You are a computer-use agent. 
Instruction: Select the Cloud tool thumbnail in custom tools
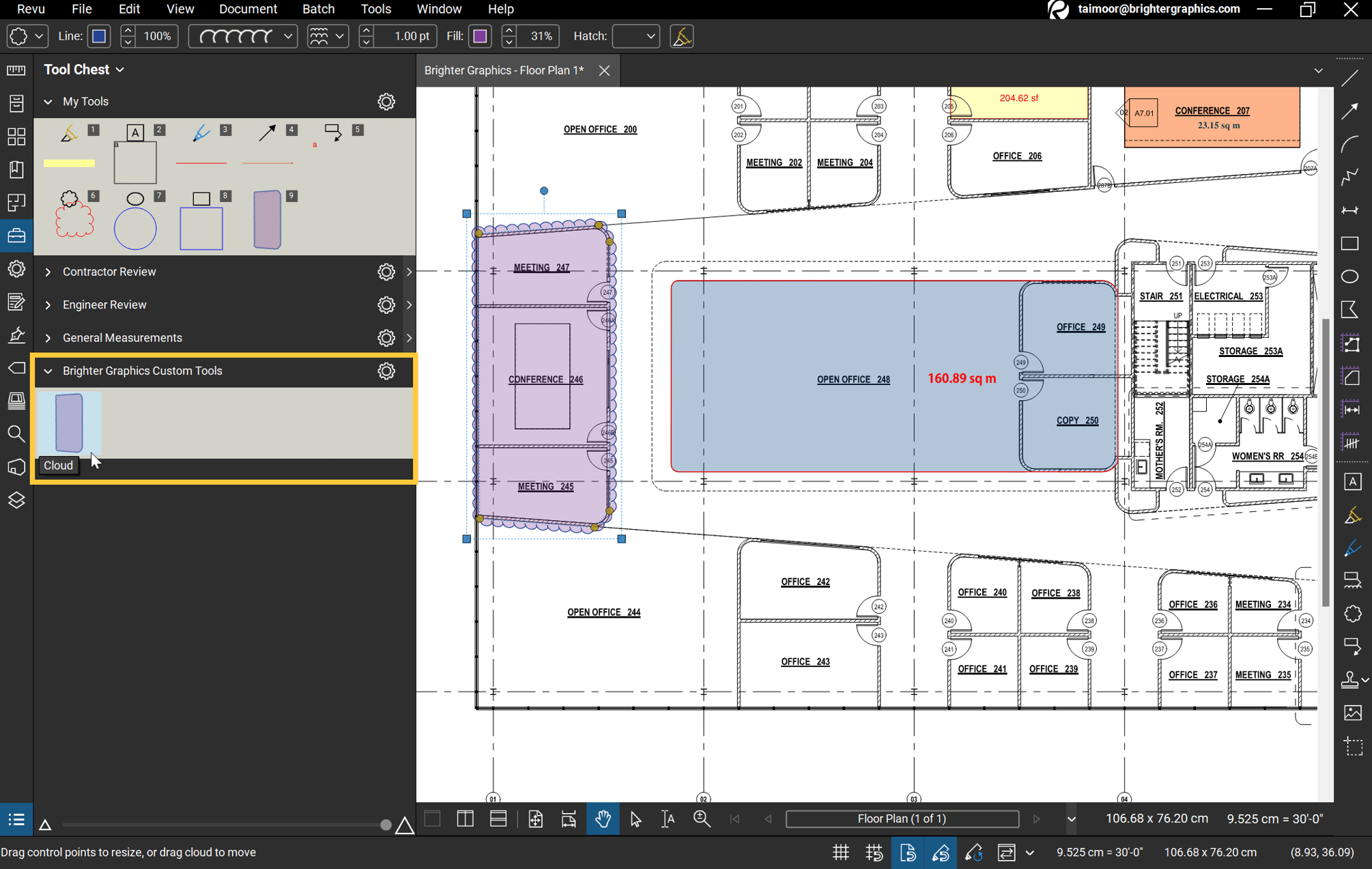click(x=68, y=423)
